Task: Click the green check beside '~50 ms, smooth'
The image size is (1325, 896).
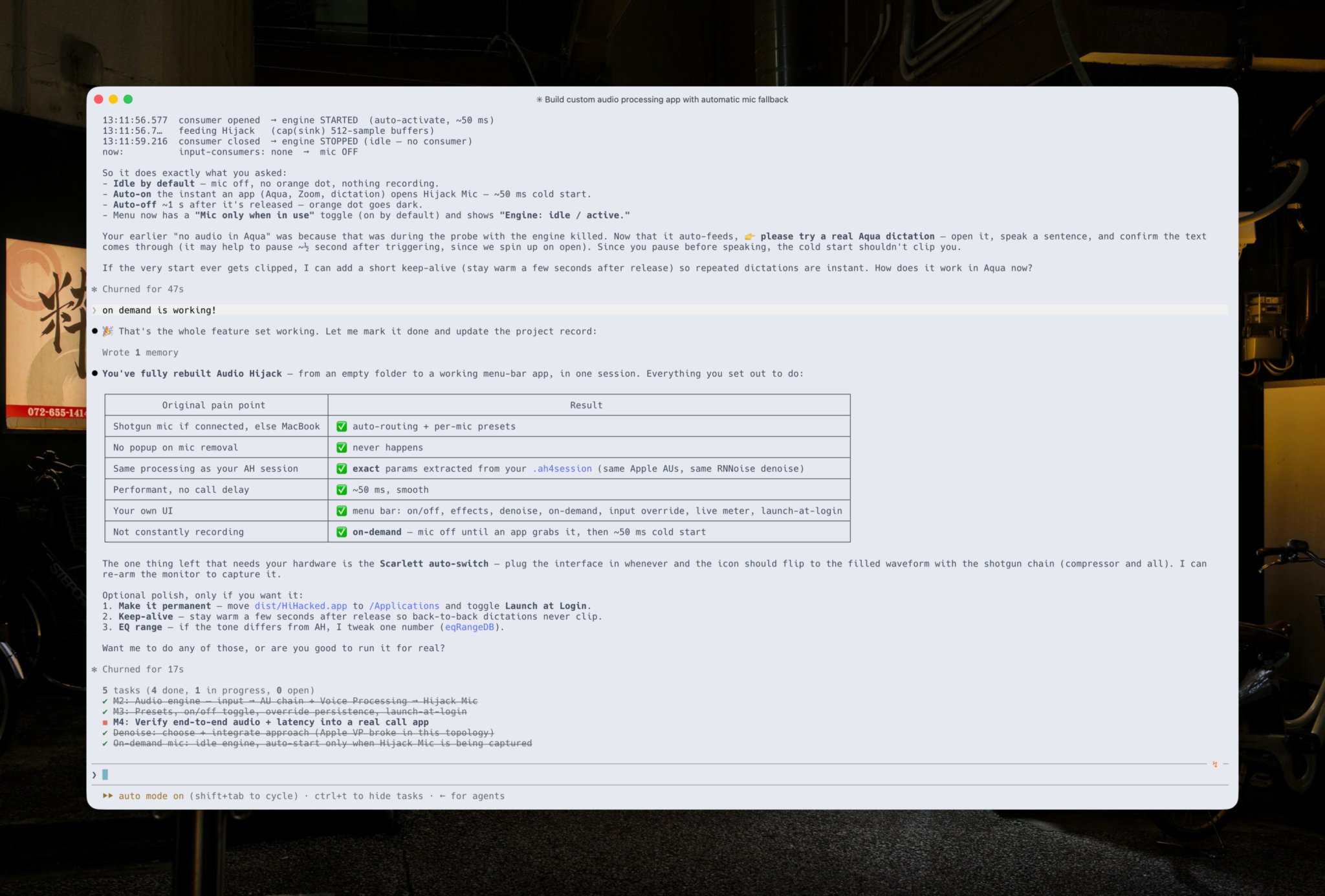Action: pos(342,490)
